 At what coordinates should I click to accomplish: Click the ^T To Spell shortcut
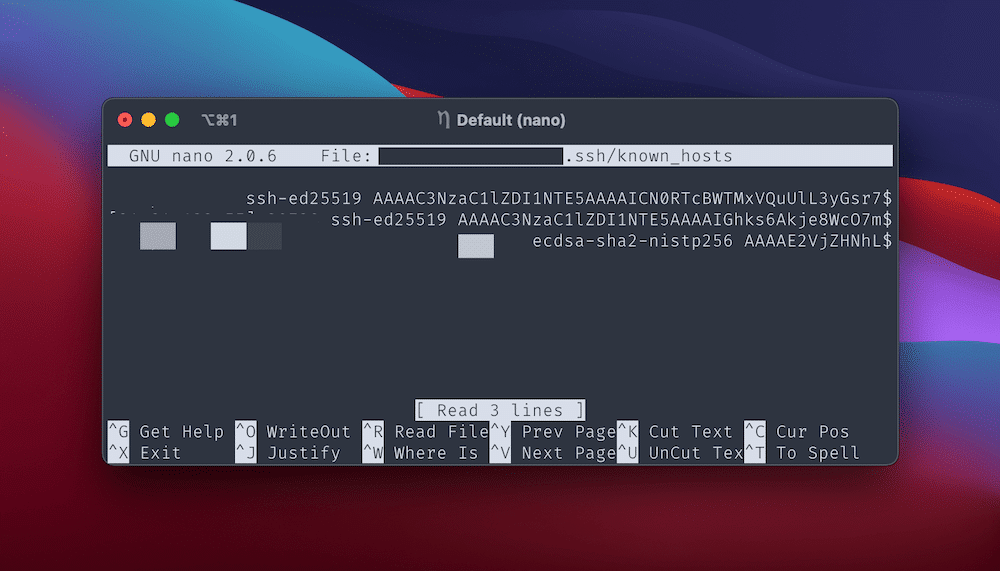pos(802,453)
